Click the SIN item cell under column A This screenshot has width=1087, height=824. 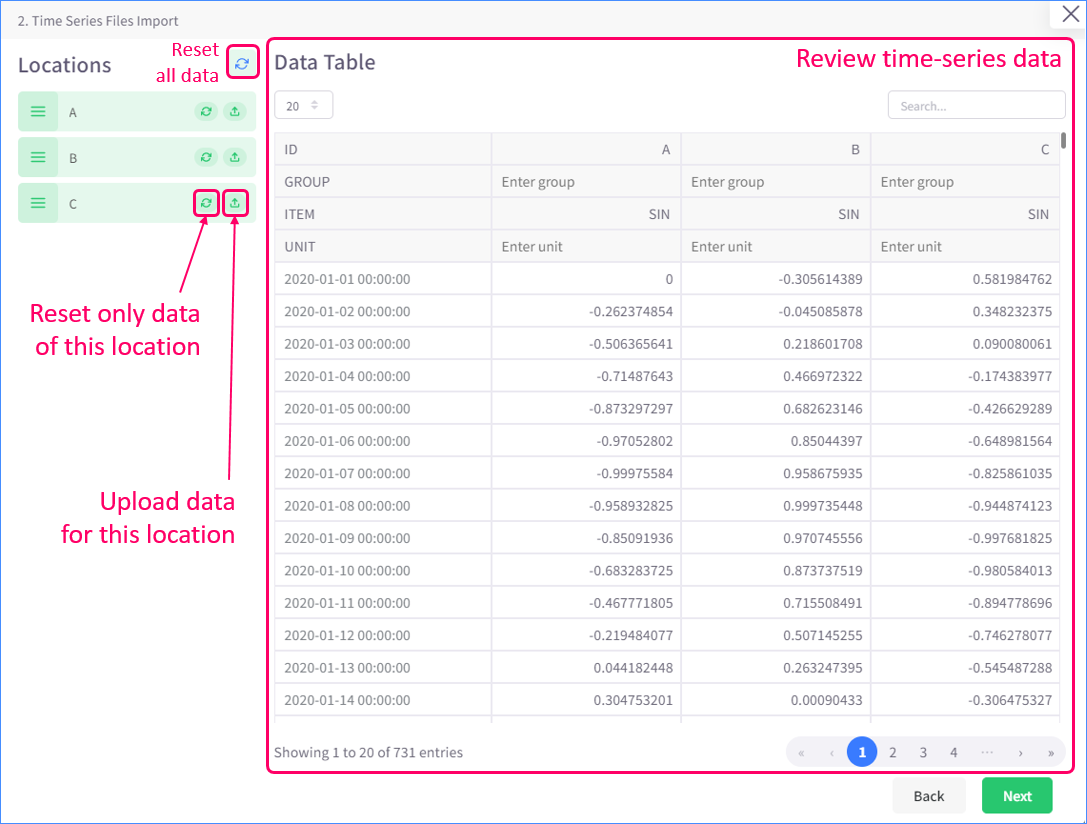586,214
